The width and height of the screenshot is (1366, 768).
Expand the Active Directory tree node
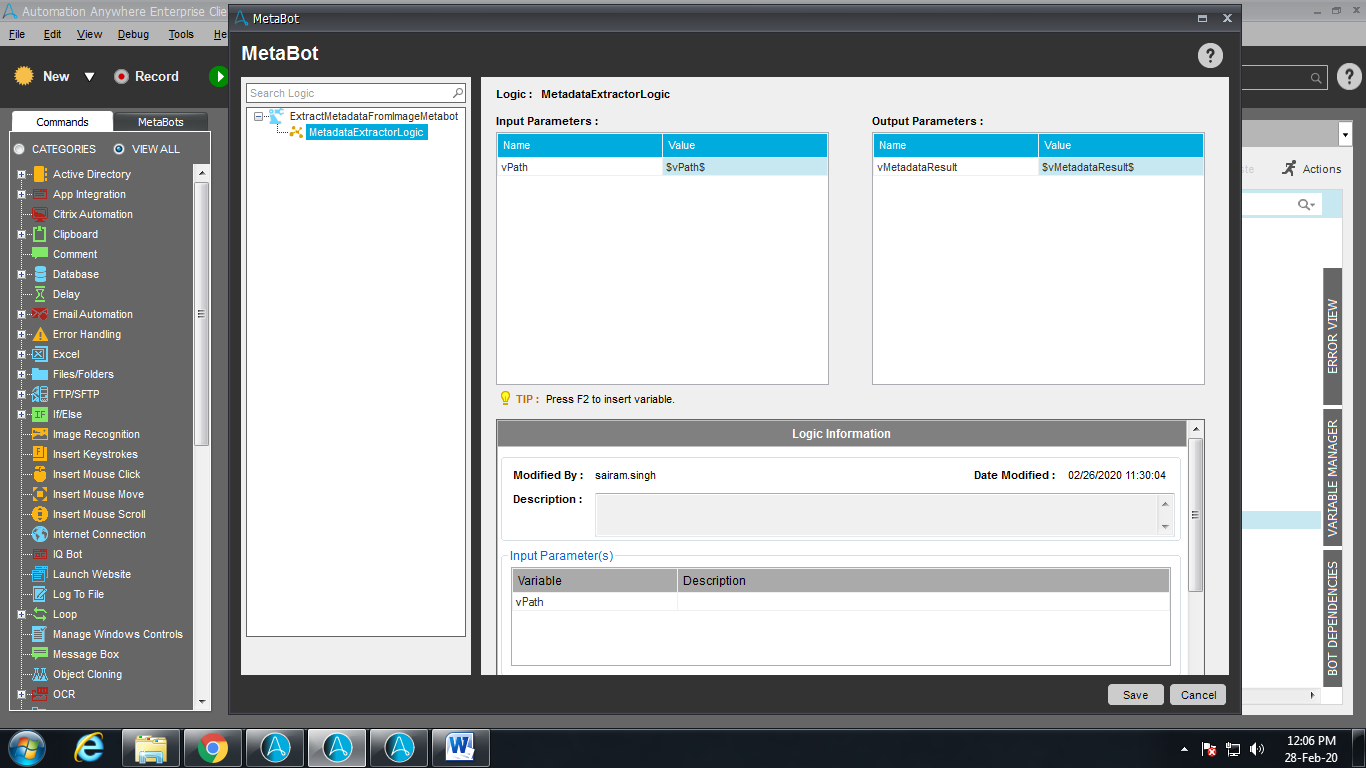pyautogui.click(x=21, y=174)
